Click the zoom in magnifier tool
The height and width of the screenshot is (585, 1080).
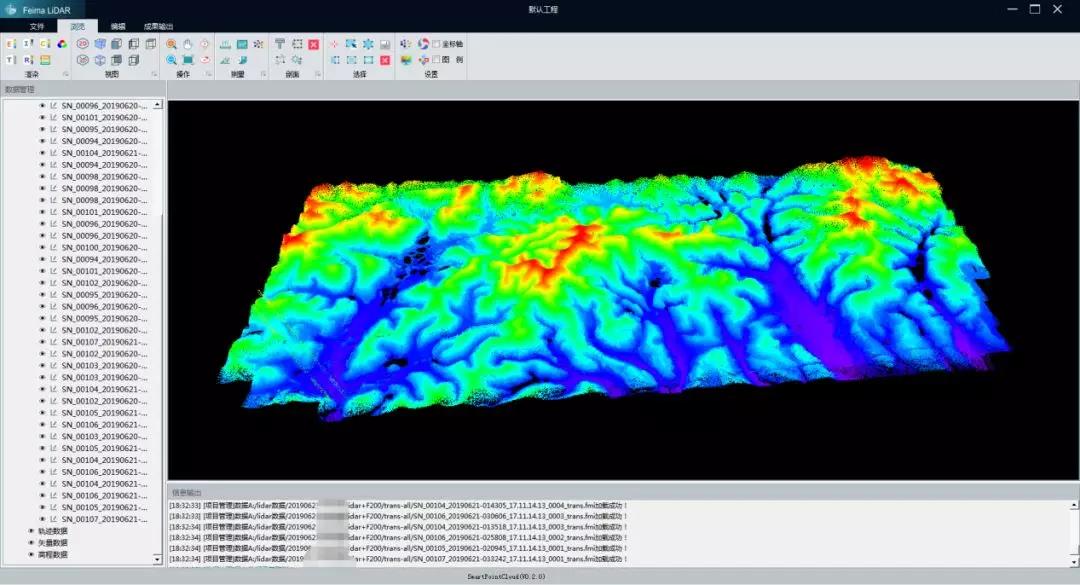[172, 45]
